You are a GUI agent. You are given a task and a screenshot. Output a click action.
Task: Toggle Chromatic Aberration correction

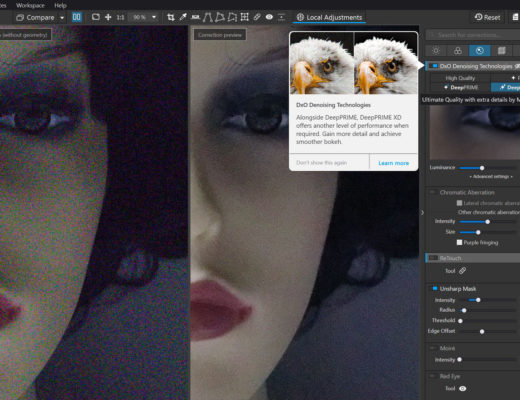click(433, 192)
